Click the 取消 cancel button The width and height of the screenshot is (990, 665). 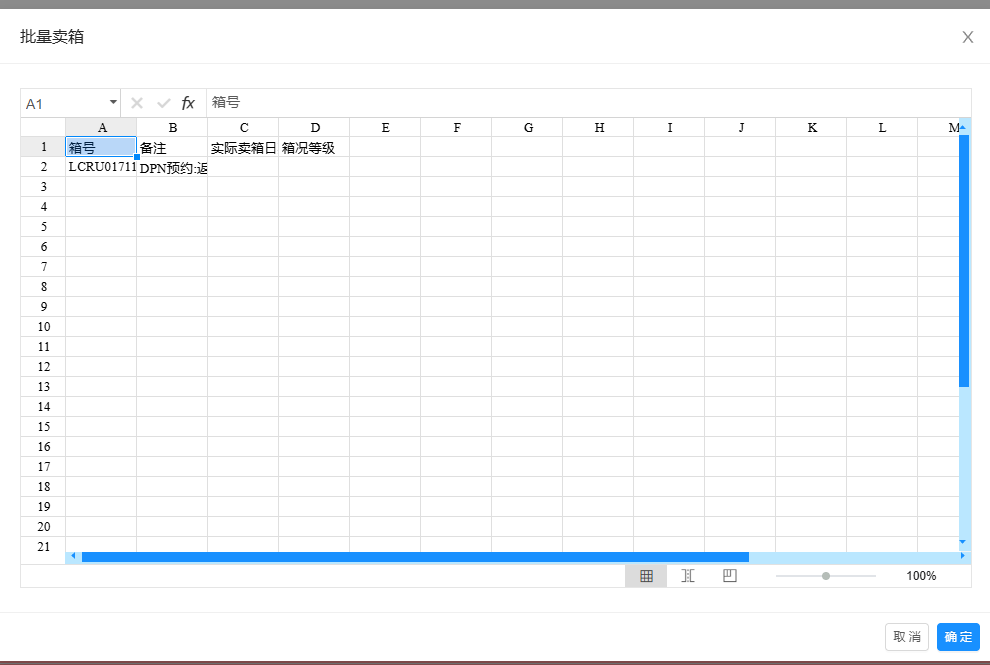pyautogui.click(x=907, y=637)
